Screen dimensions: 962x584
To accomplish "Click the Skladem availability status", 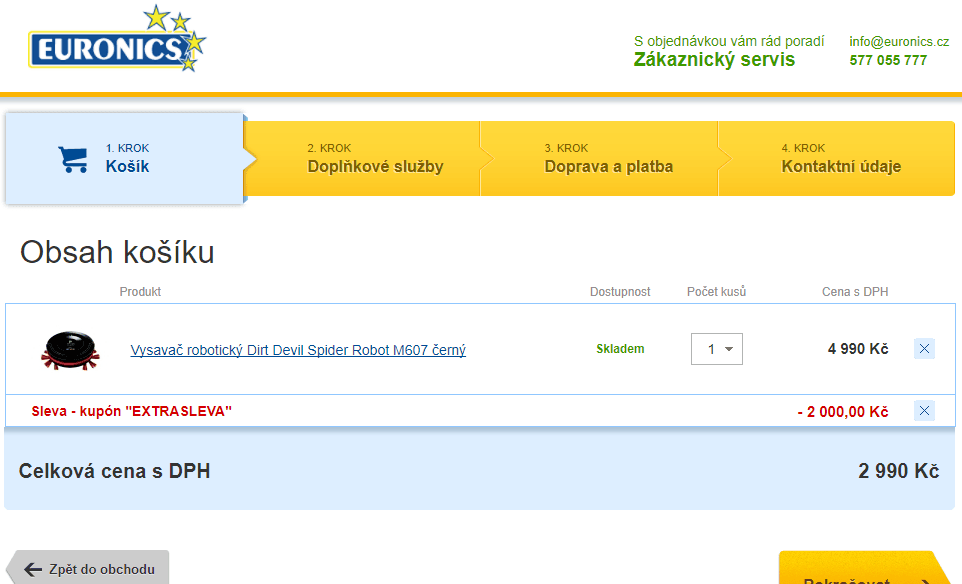I will [x=620, y=349].
